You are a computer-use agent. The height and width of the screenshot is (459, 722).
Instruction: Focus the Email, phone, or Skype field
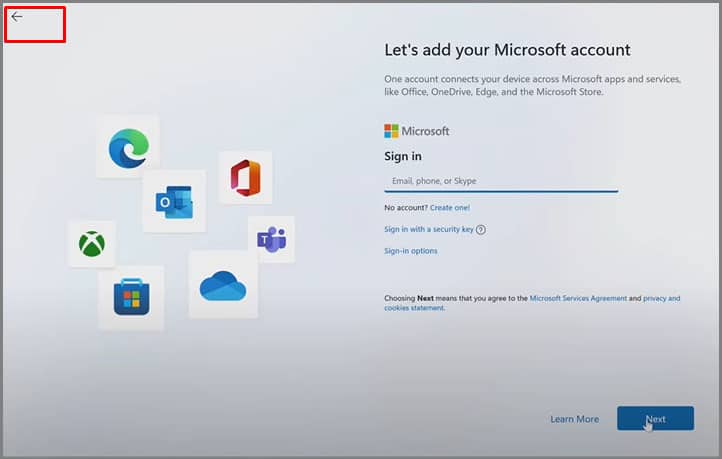point(501,181)
